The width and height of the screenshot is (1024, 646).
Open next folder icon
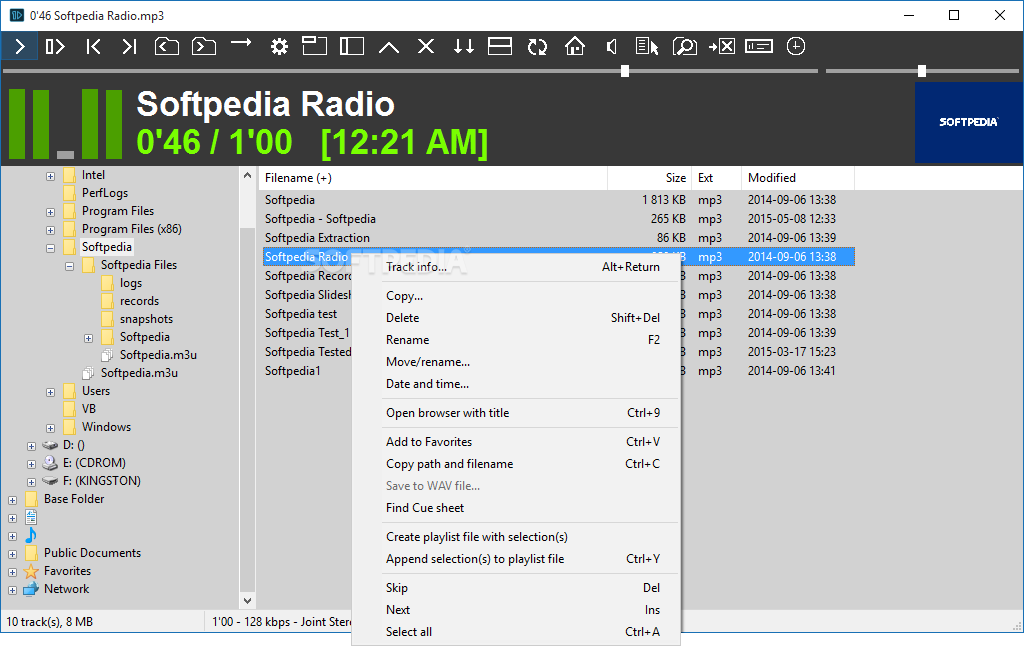pyautogui.click(x=204, y=46)
